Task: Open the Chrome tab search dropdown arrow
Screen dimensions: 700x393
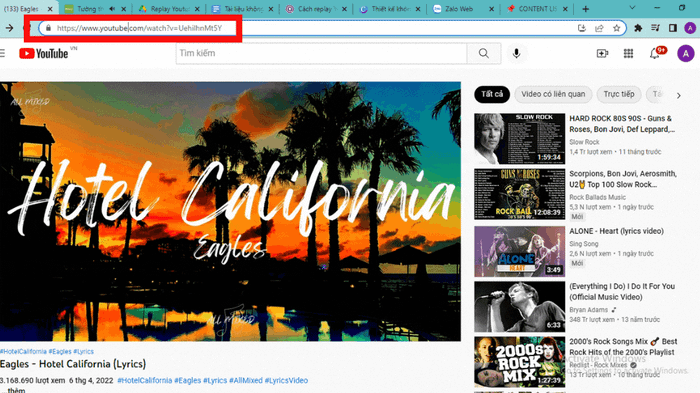Action: pos(632,8)
